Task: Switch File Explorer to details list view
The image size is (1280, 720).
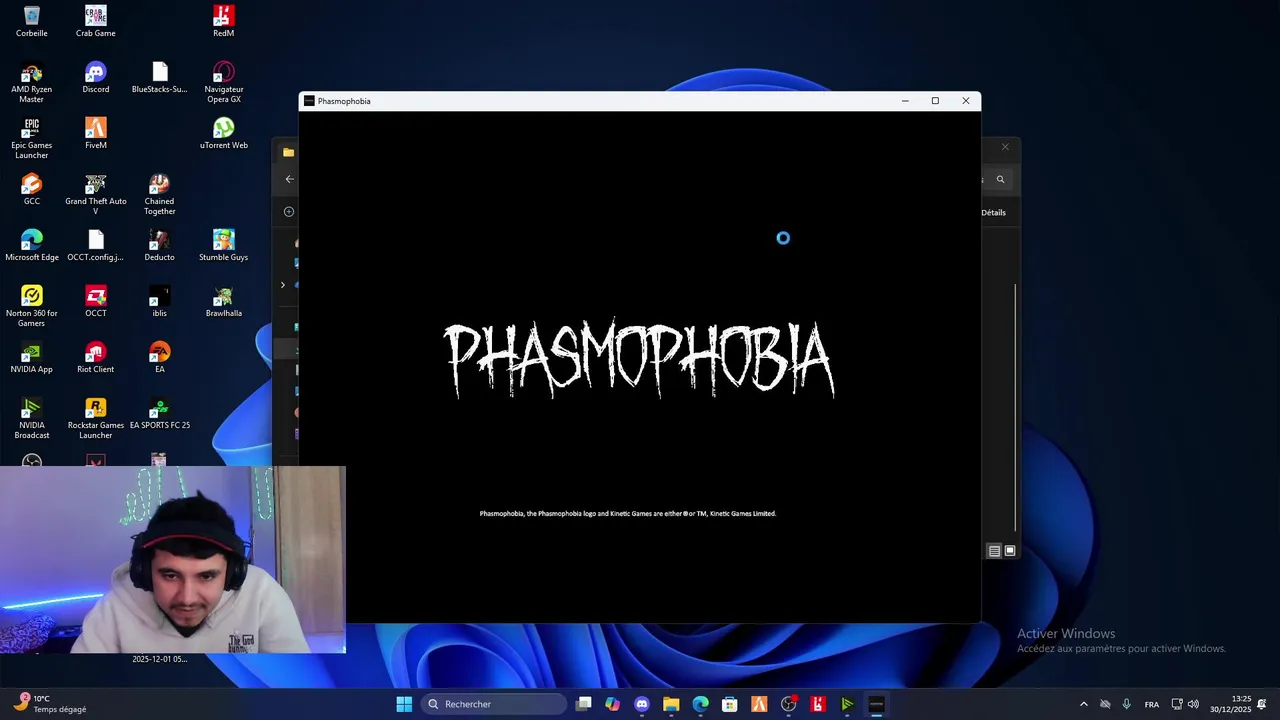Action: click(x=994, y=551)
